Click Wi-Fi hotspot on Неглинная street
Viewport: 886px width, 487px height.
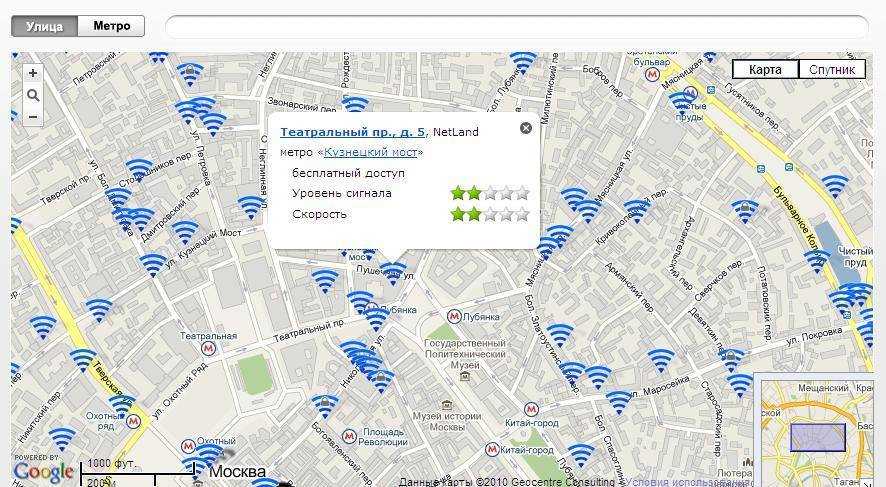click(251, 207)
